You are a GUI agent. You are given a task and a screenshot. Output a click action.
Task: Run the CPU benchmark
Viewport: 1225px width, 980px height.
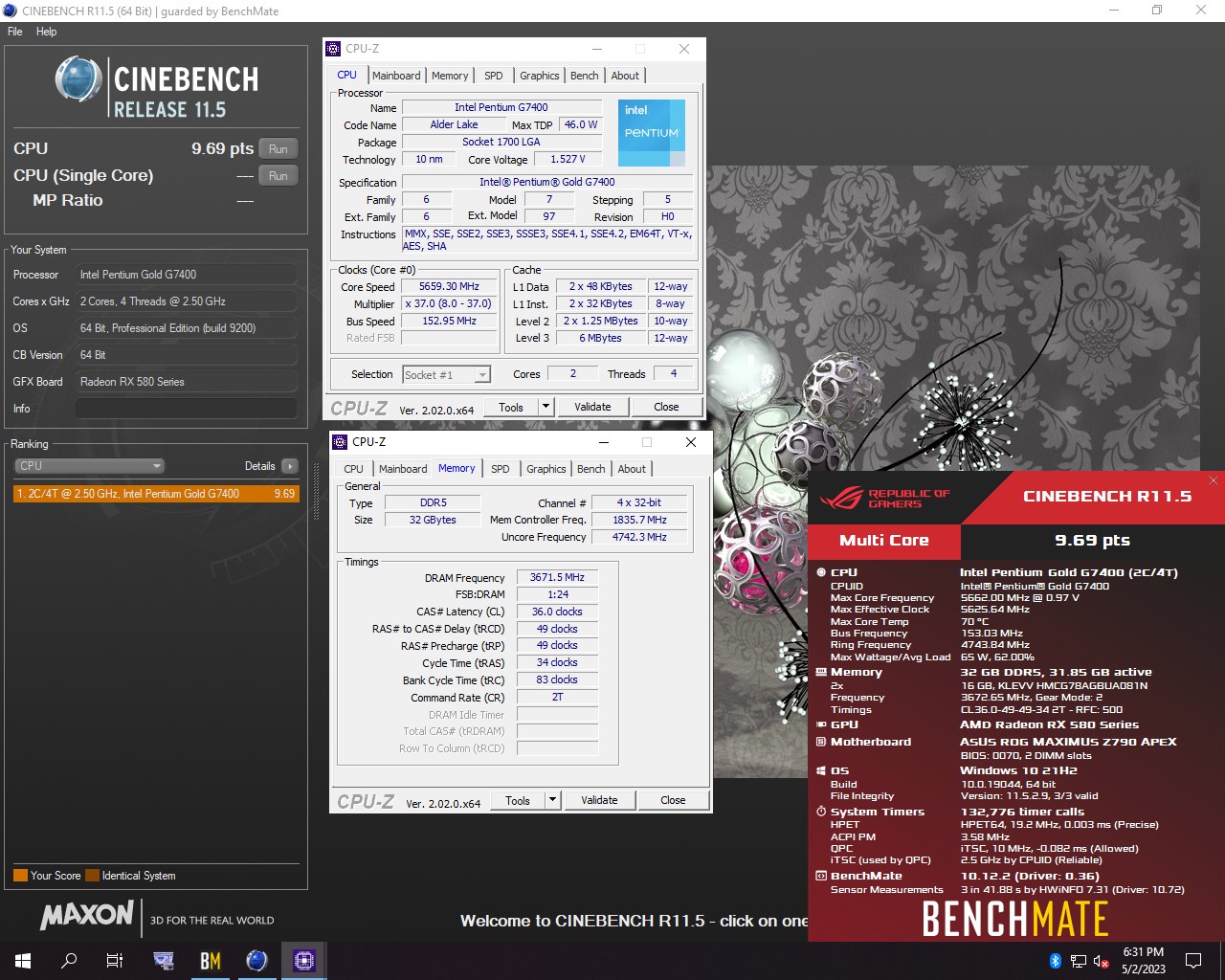click(278, 149)
